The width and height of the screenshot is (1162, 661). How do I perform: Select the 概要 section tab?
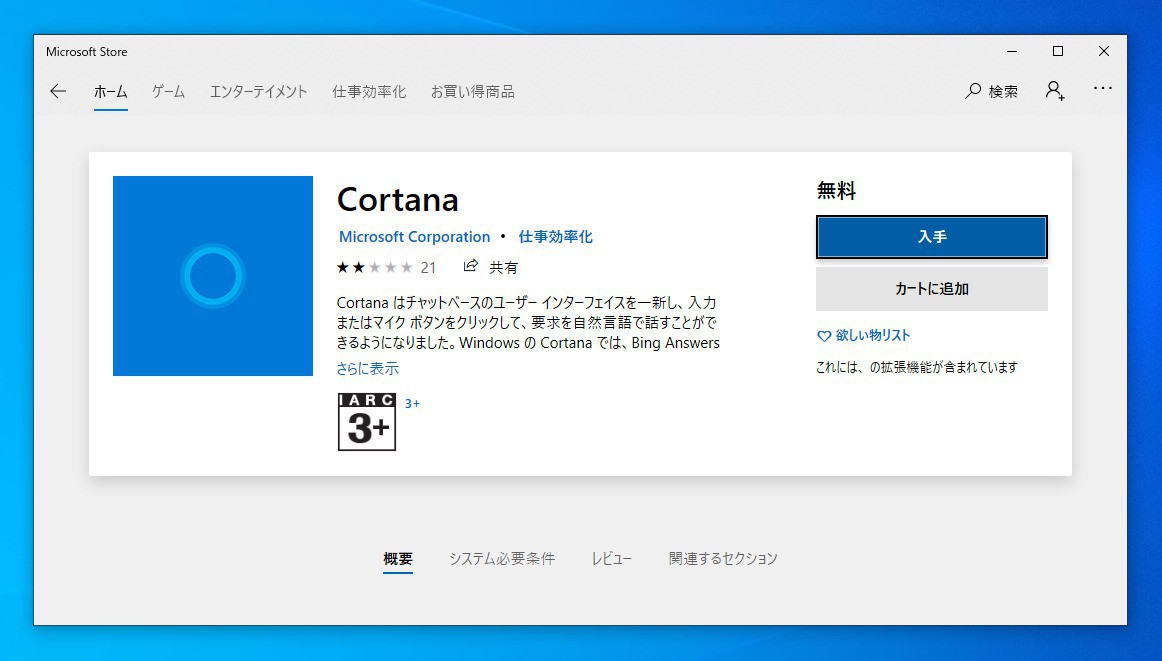pyautogui.click(x=398, y=559)
